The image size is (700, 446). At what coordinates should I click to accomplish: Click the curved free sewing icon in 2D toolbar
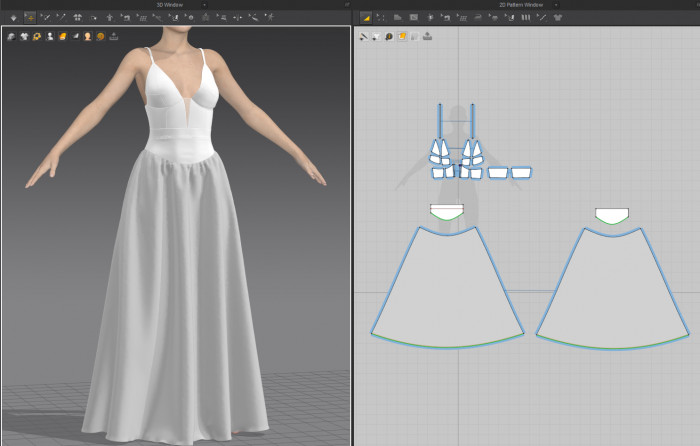(x=478, y=18)
